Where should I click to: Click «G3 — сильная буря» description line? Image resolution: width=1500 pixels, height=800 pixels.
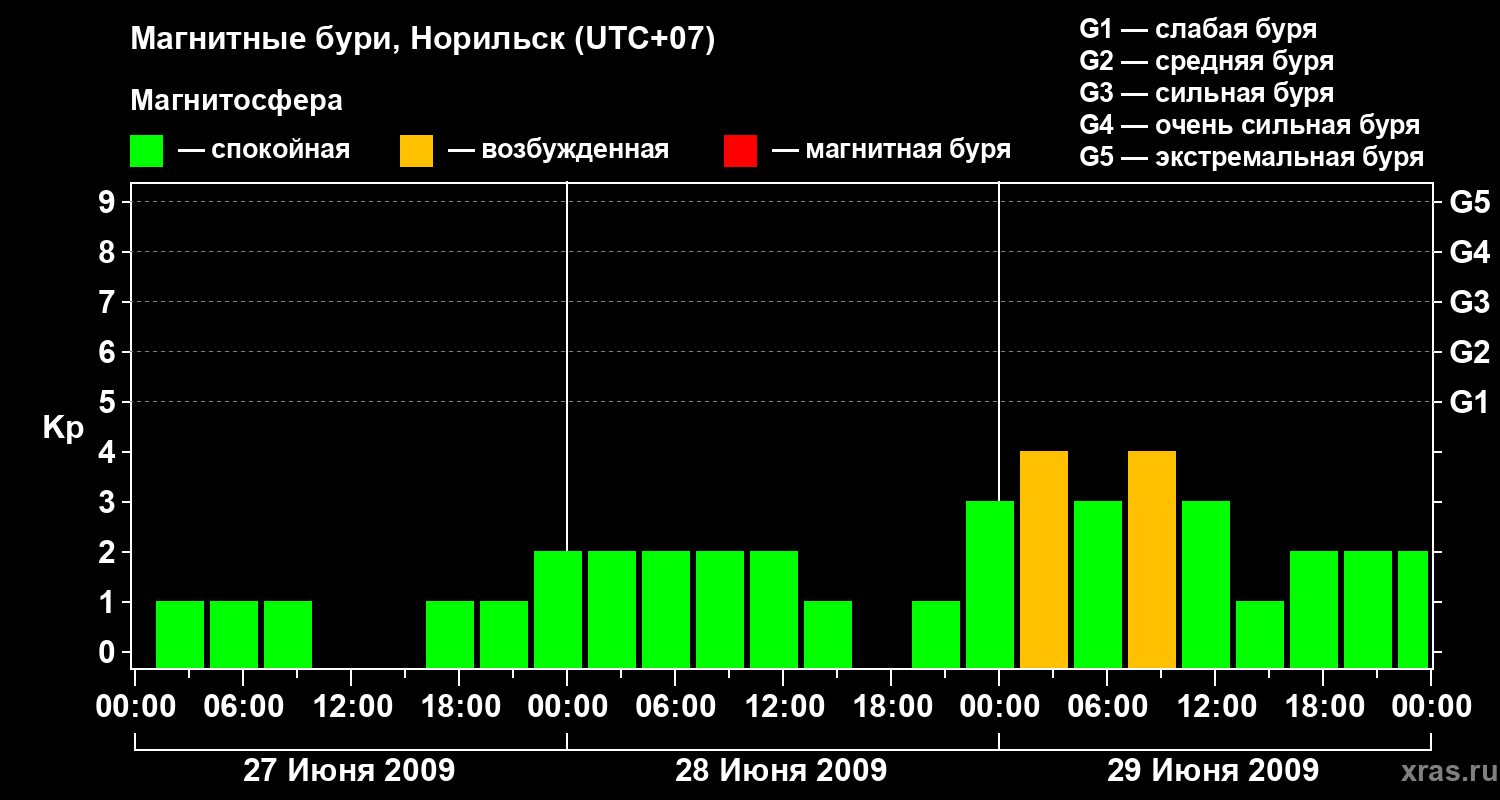tap(1206, 93)
